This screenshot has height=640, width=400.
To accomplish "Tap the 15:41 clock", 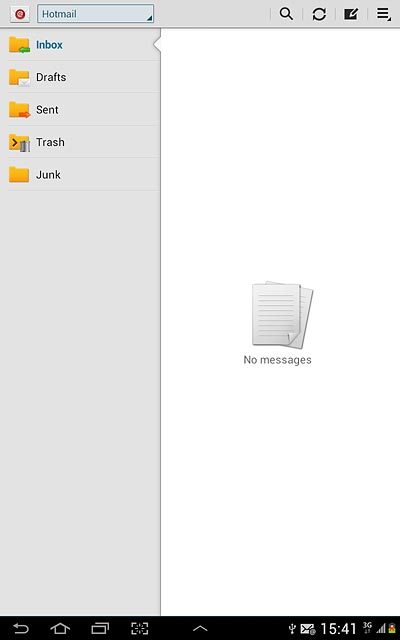I will [338, 629].
